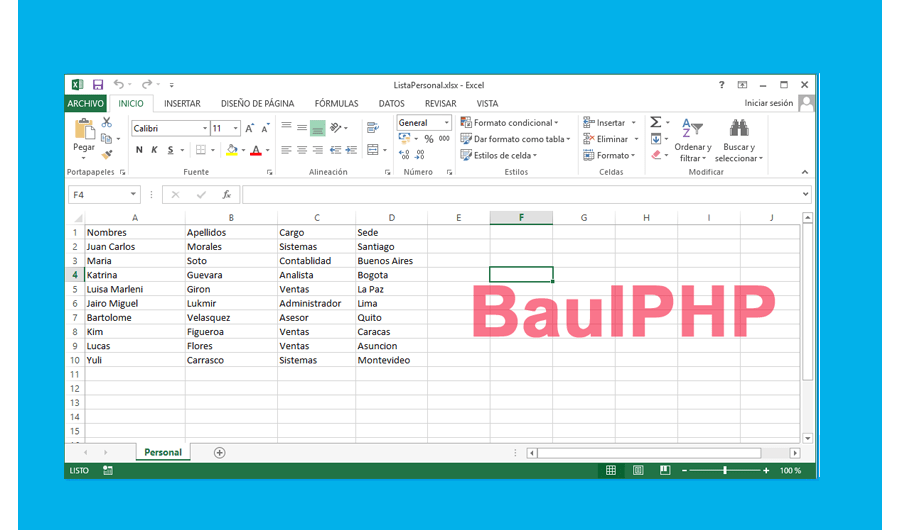The width and height of the screenshot is (900, 530).
Task: Increase font size with larger A
Action: pyautogui.click(x=249, y=128)
